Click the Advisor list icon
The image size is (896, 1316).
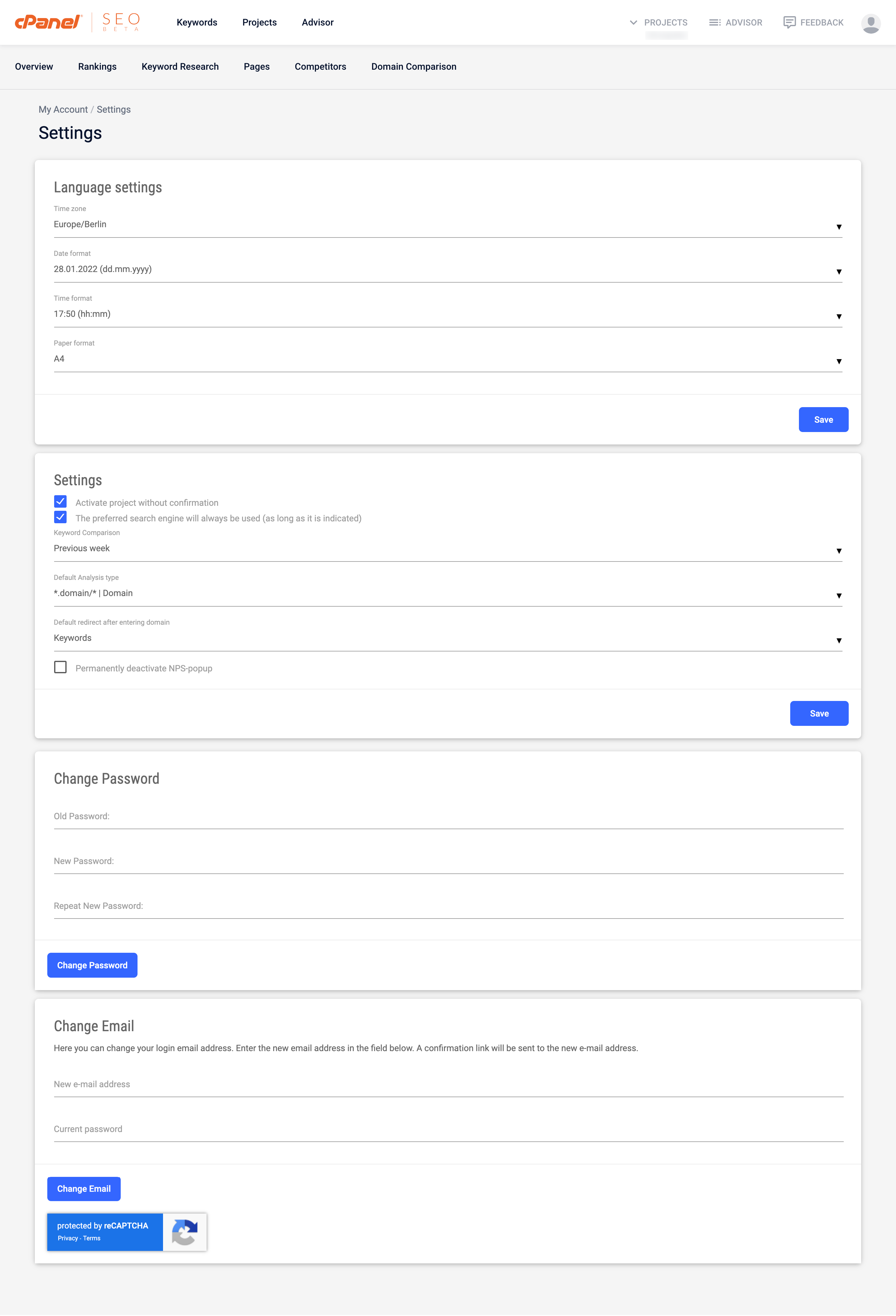tap(714, 23)
